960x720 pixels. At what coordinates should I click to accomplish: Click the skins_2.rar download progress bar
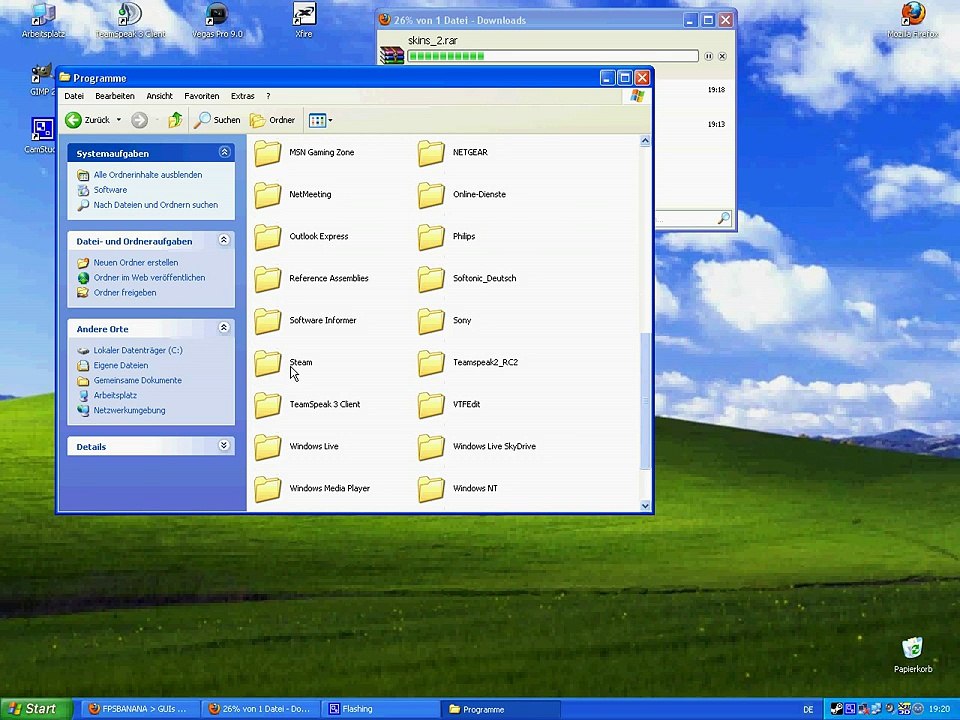552,56
